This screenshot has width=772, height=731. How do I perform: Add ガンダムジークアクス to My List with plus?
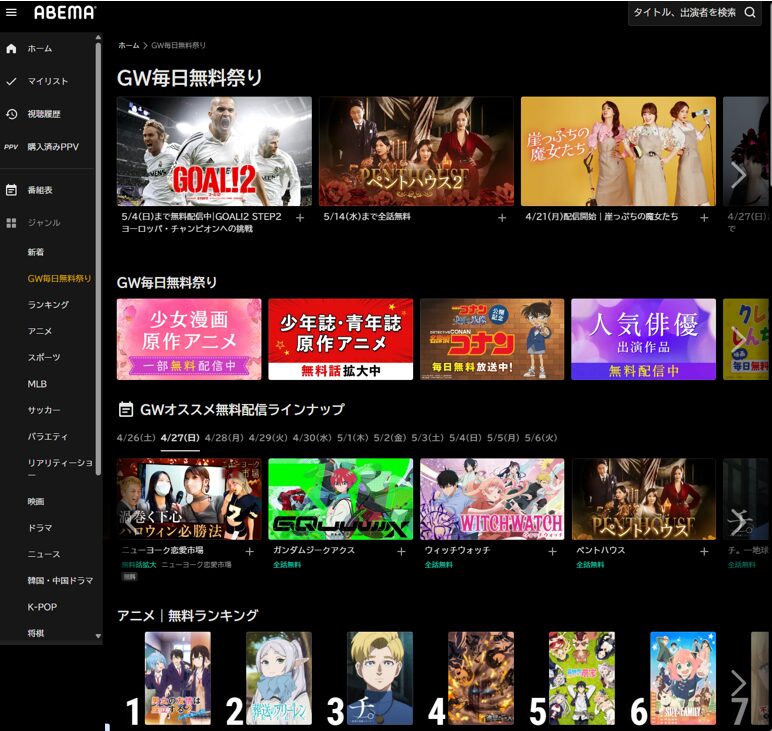pos(401,551)
